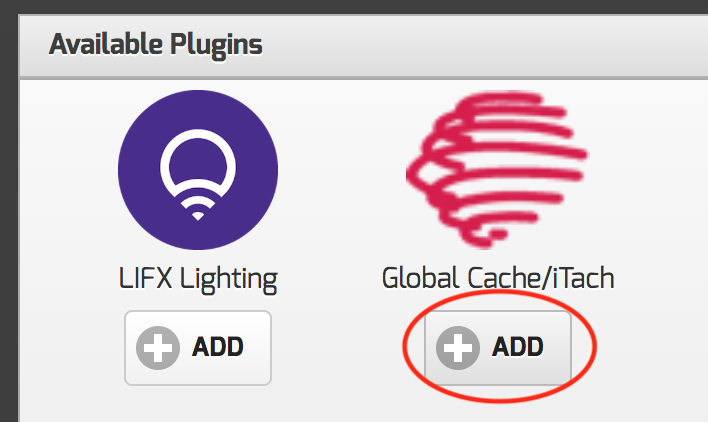Click the "Global Cache/iTach" plugin name
This screenshot has width=708, height=422.
point(498,277)
